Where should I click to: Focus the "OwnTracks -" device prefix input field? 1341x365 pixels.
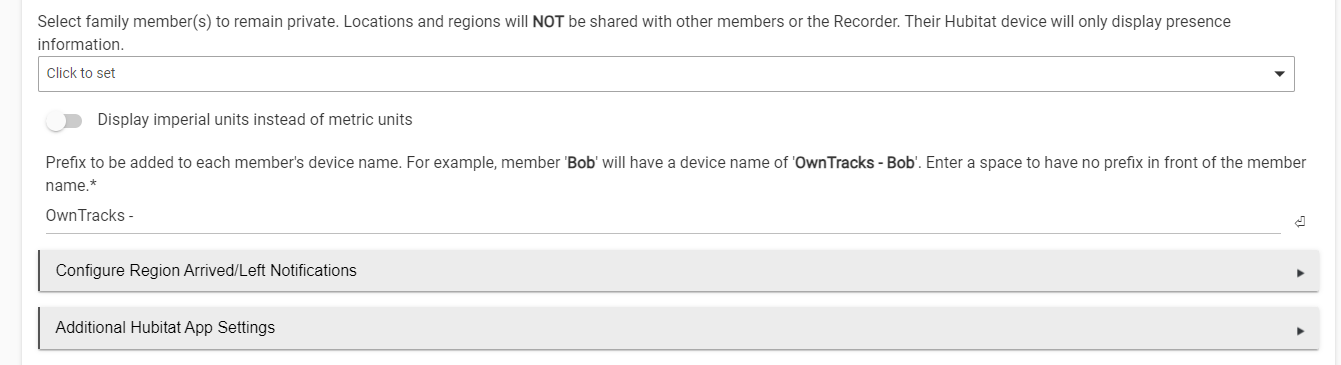pos(663,216)
